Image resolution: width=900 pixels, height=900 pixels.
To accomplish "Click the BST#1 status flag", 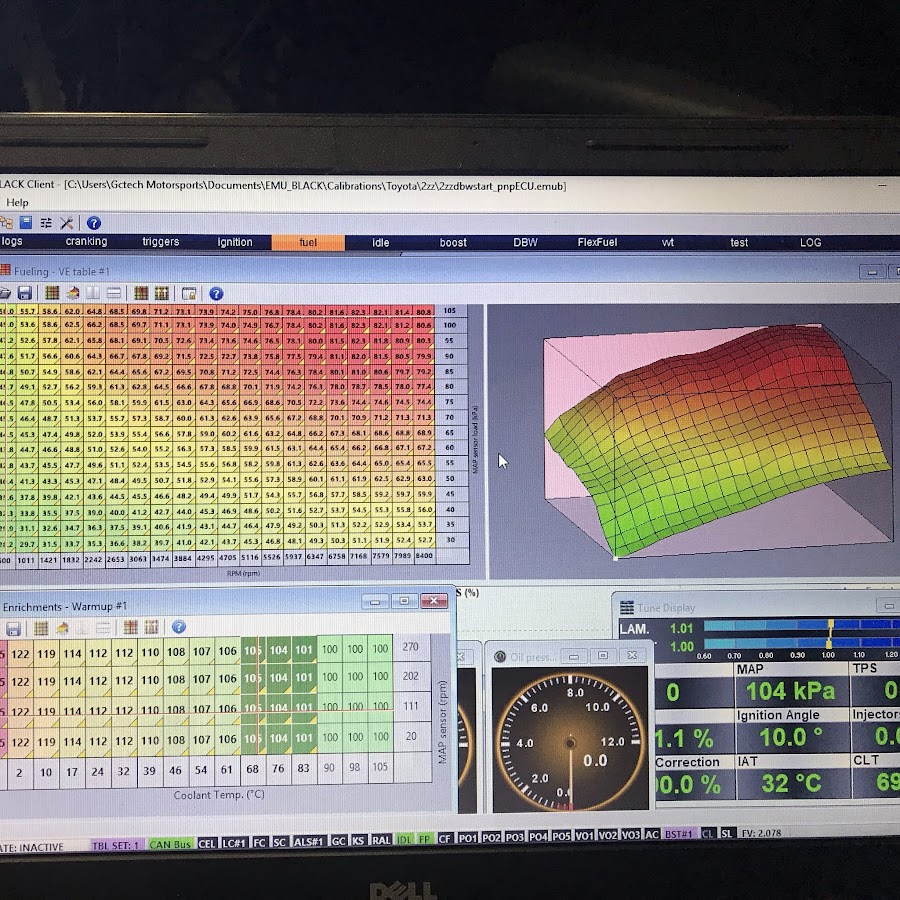I will click(679, 834).
